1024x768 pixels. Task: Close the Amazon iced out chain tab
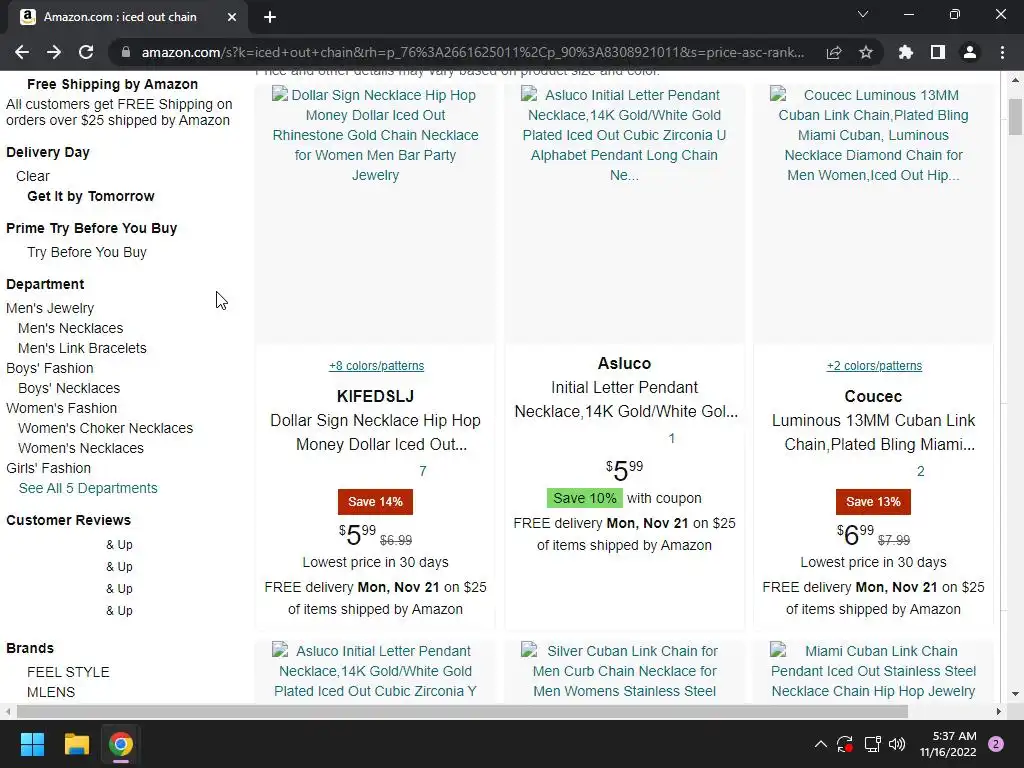click(232, 17)
